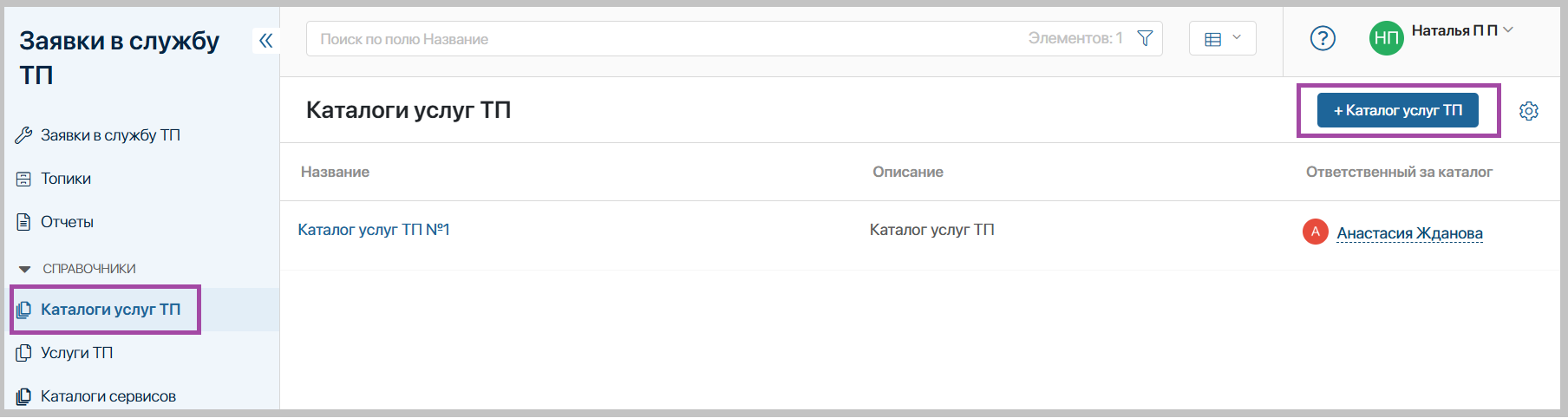The height and width of the screenshot is (418, 1568).
Task: Click the Топики sidebar icon
Action: click(23, 179)
